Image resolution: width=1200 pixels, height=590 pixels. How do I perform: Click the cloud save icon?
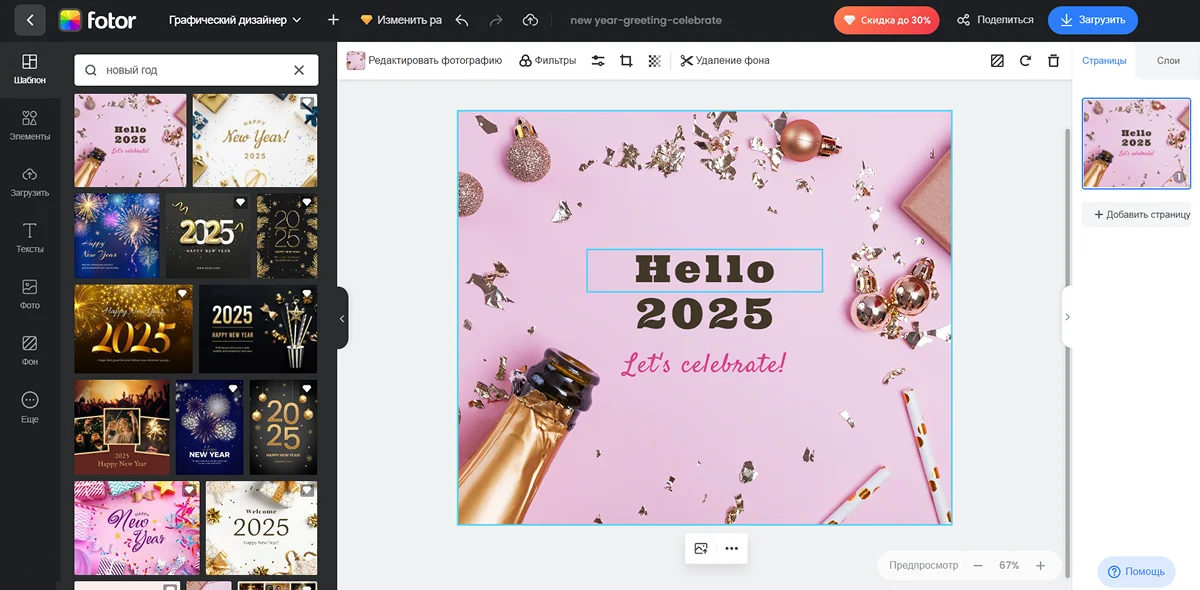[x=530, y=20]
